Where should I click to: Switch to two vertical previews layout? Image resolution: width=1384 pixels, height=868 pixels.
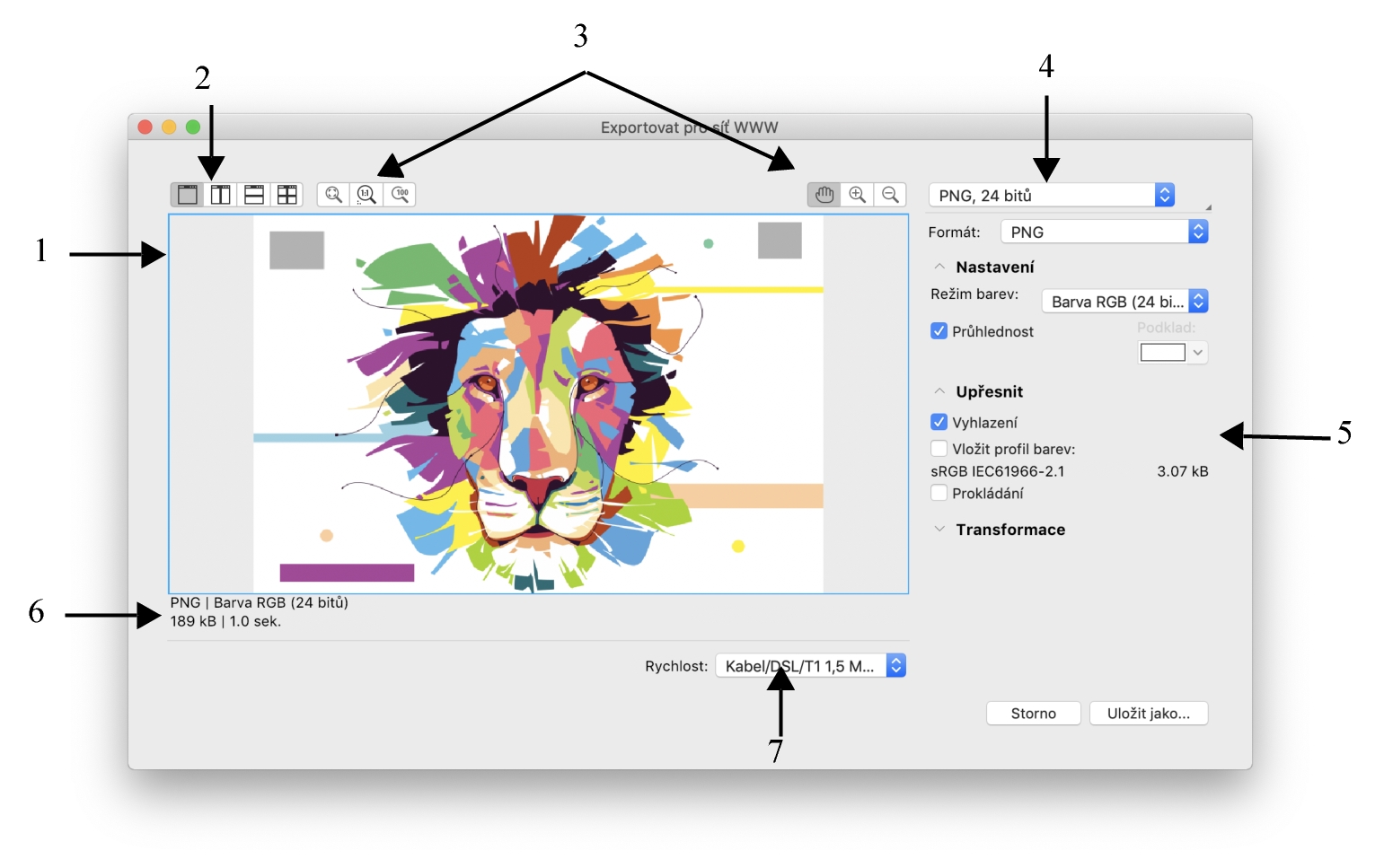220,195
